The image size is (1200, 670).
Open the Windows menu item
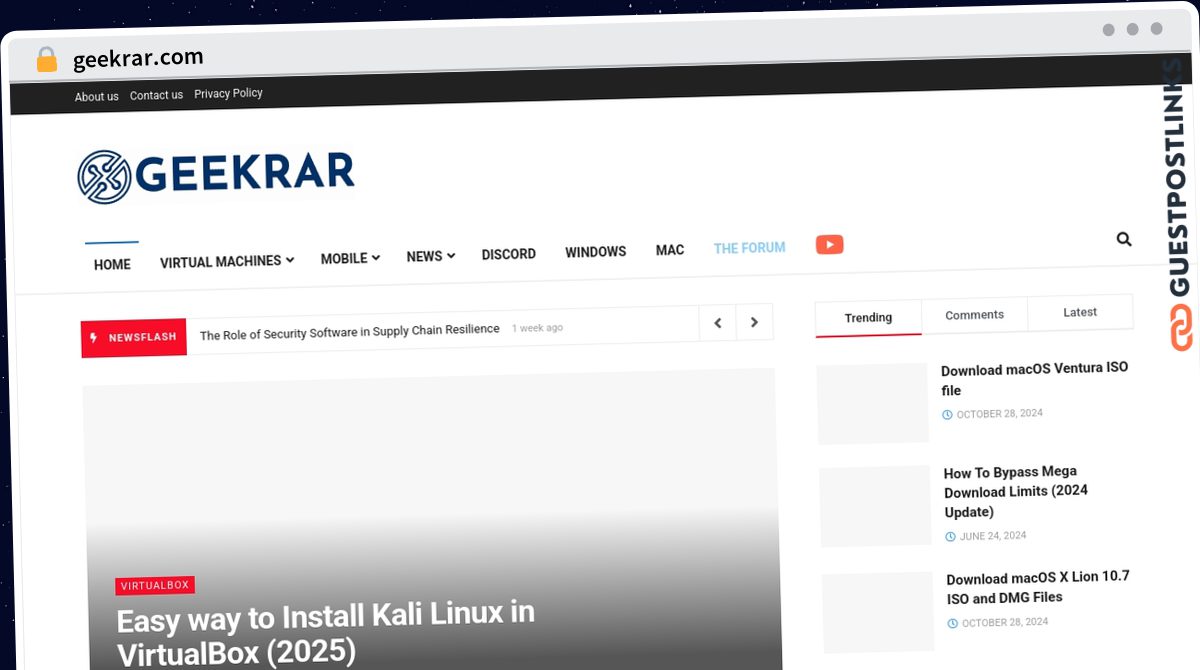[x=596, y=252]
